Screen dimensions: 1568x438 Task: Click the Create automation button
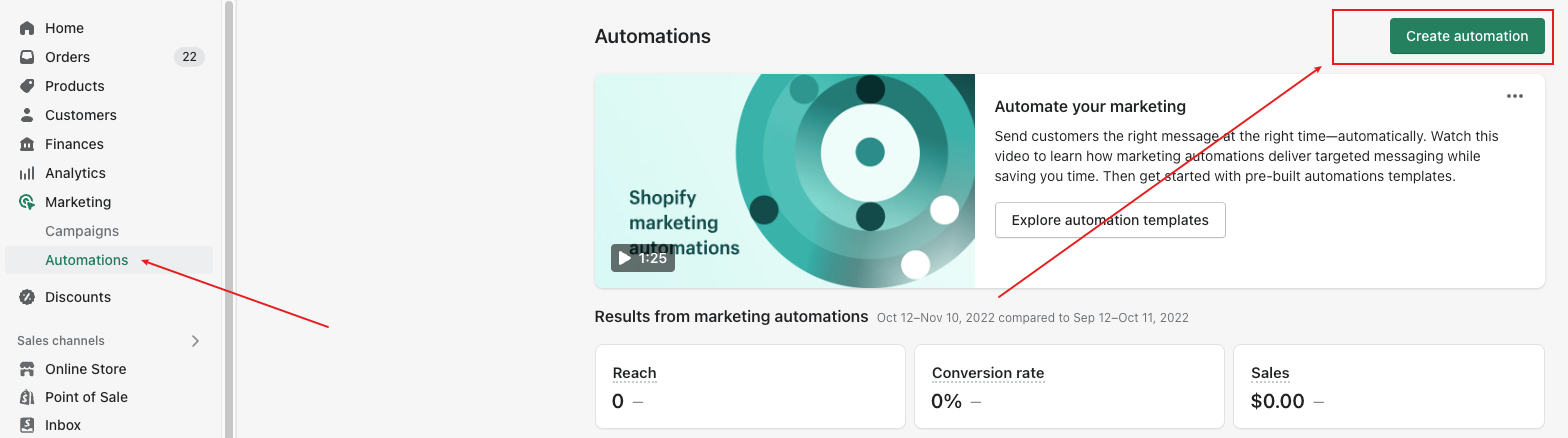tap(1467, 36)
